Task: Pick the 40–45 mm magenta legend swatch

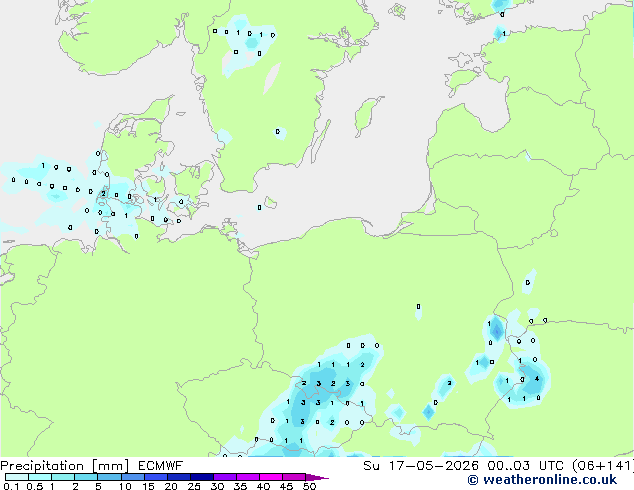Action: pyautogui.click(x=271, y=477)
